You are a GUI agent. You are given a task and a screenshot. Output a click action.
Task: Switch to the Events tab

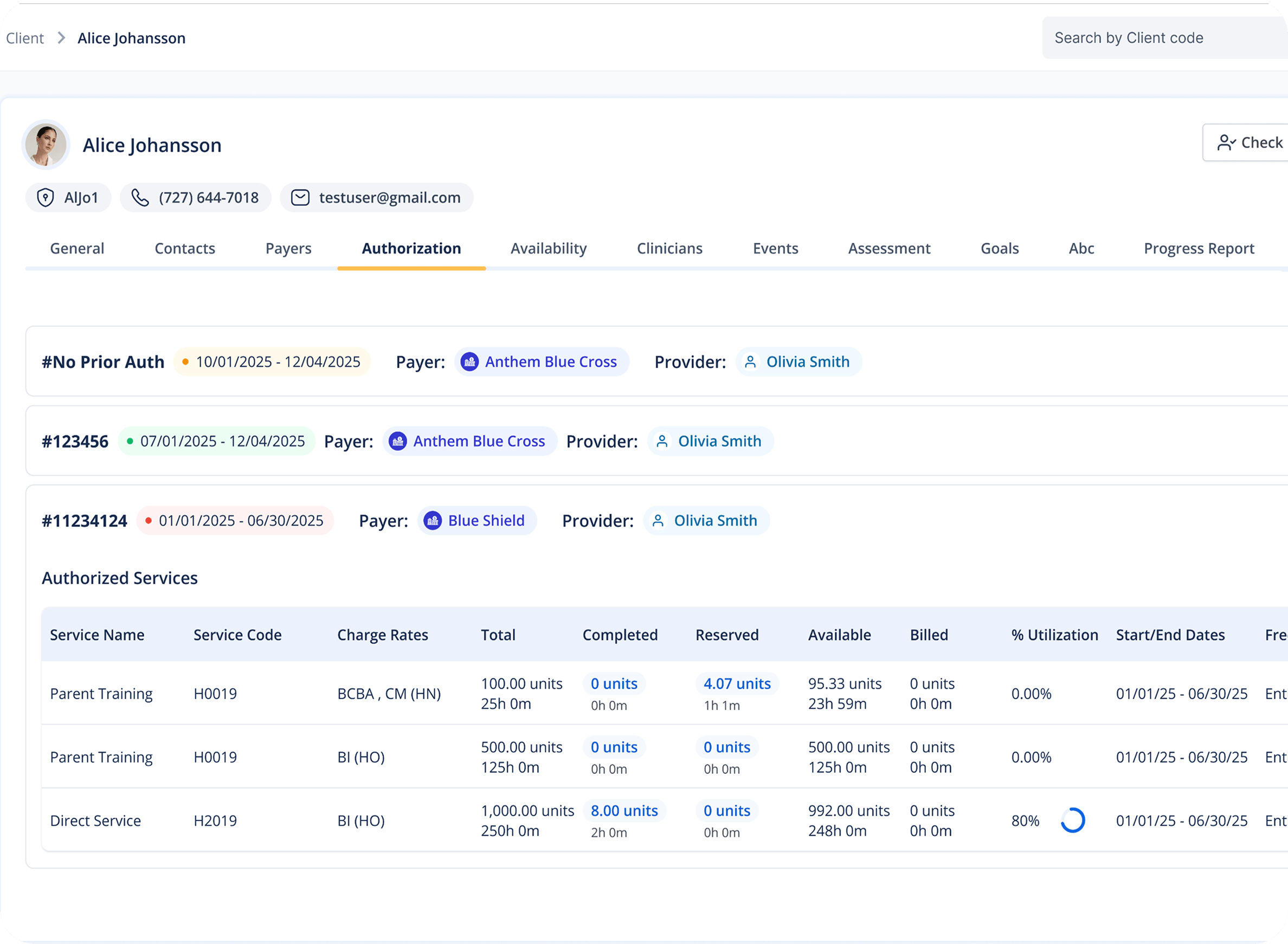[x=775, y=249]
